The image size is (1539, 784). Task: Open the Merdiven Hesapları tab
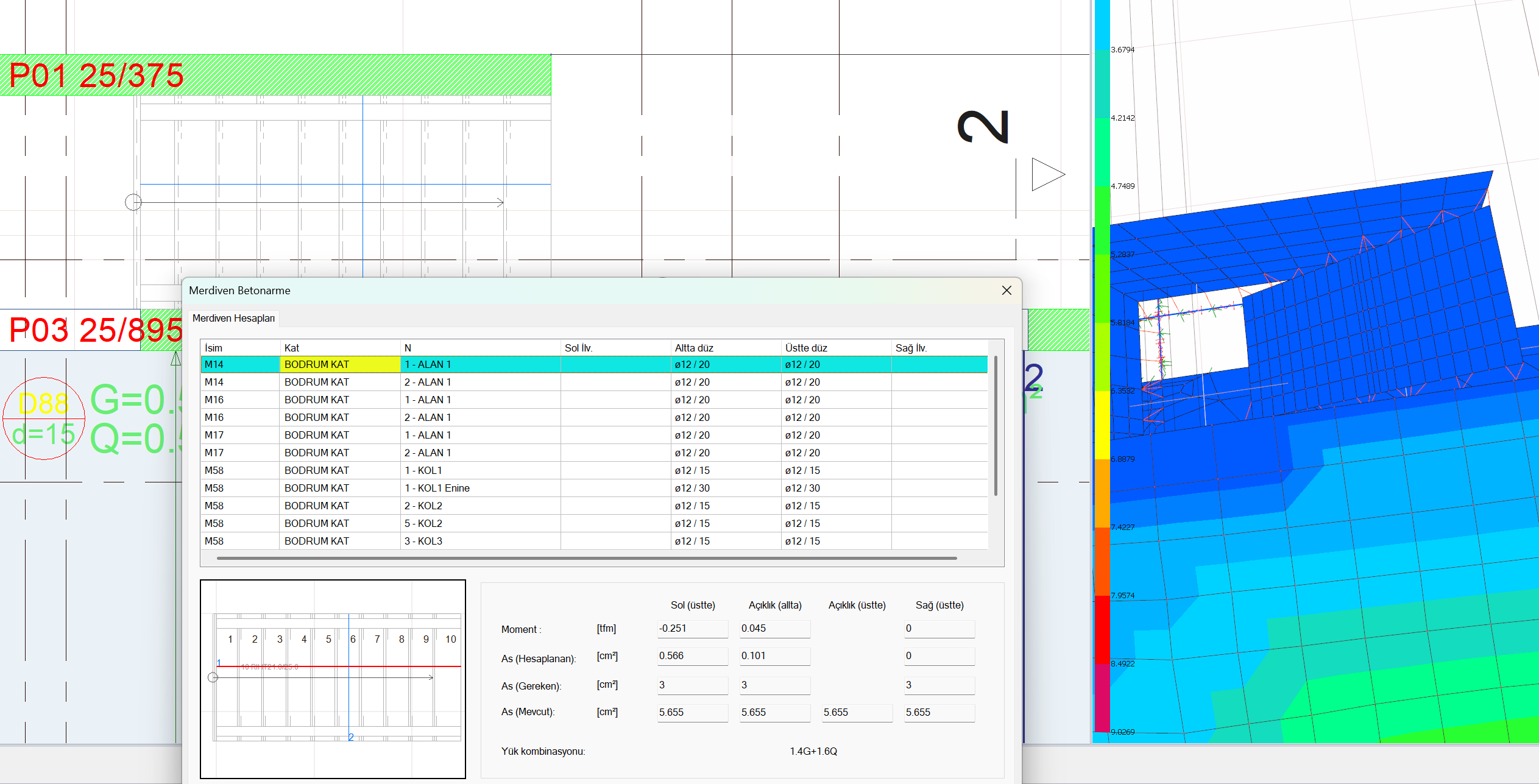click(x=233, y=318)
